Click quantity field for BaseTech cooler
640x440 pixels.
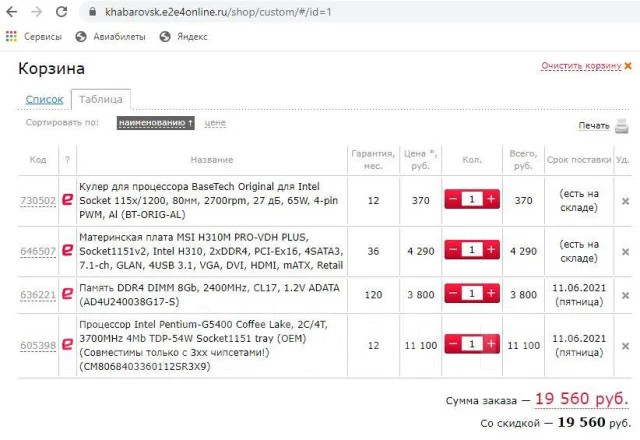click(472, 199)
